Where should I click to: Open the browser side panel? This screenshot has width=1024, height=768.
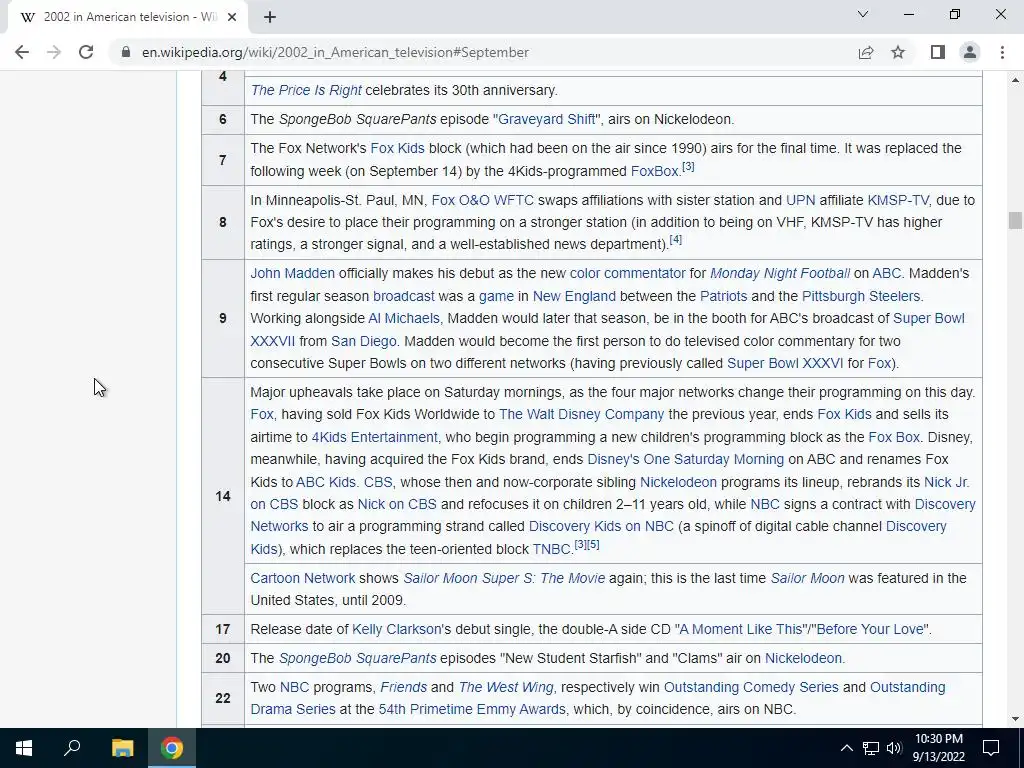pyautogui.click(x=938, y=52)
